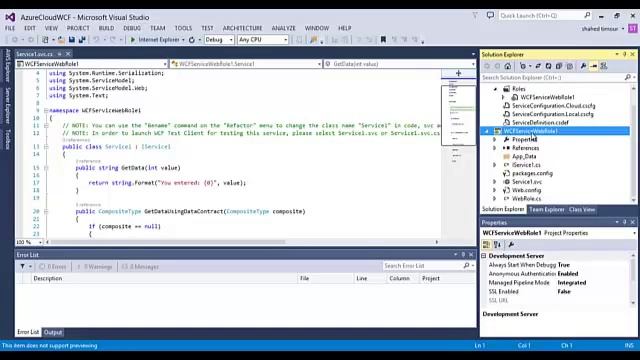Click the Undo toolbar icon
Viewport: 640px width, 360px height.
coord(96,40)
